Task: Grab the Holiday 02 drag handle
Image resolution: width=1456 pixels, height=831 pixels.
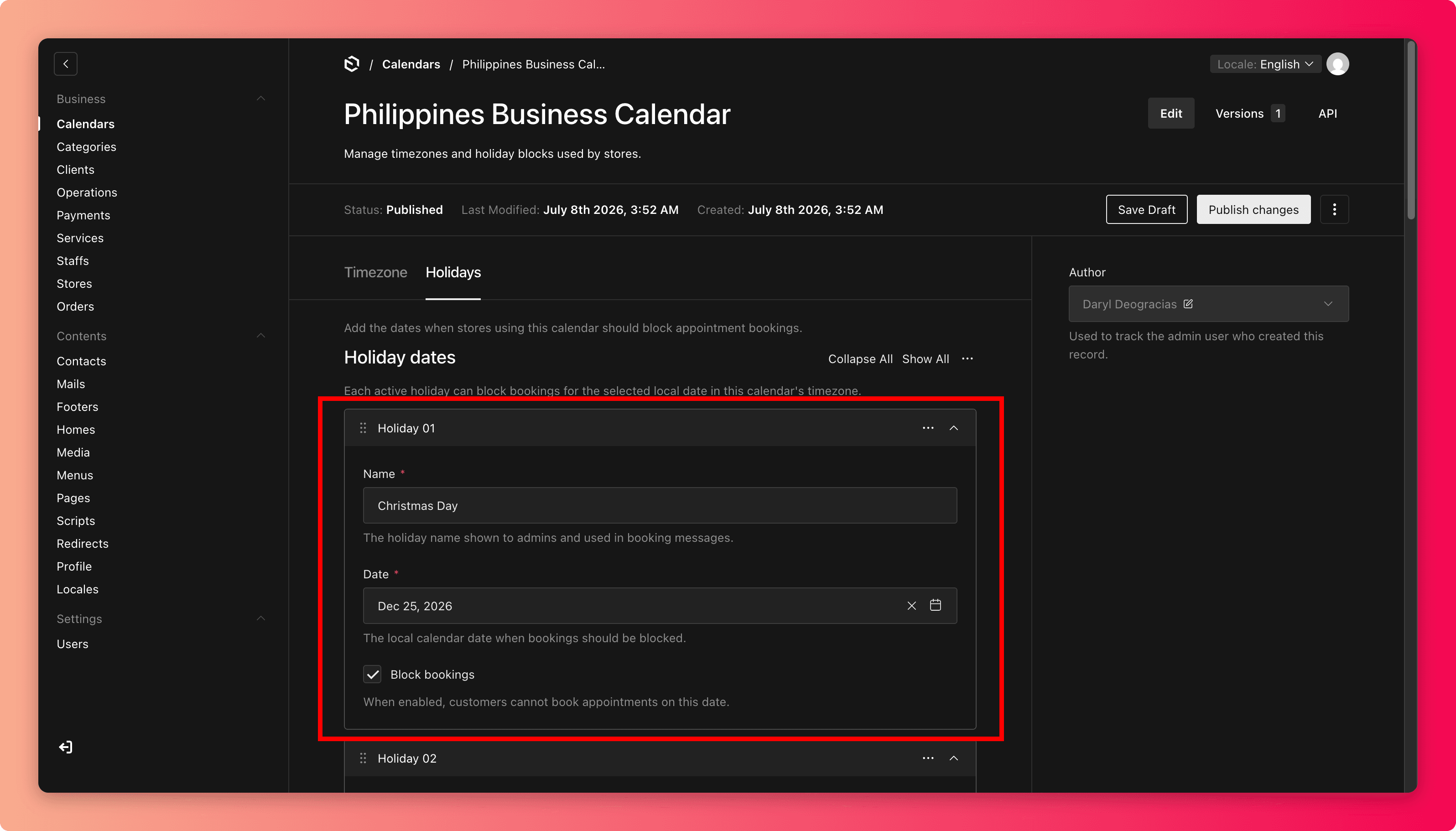Action: point(363,758)
